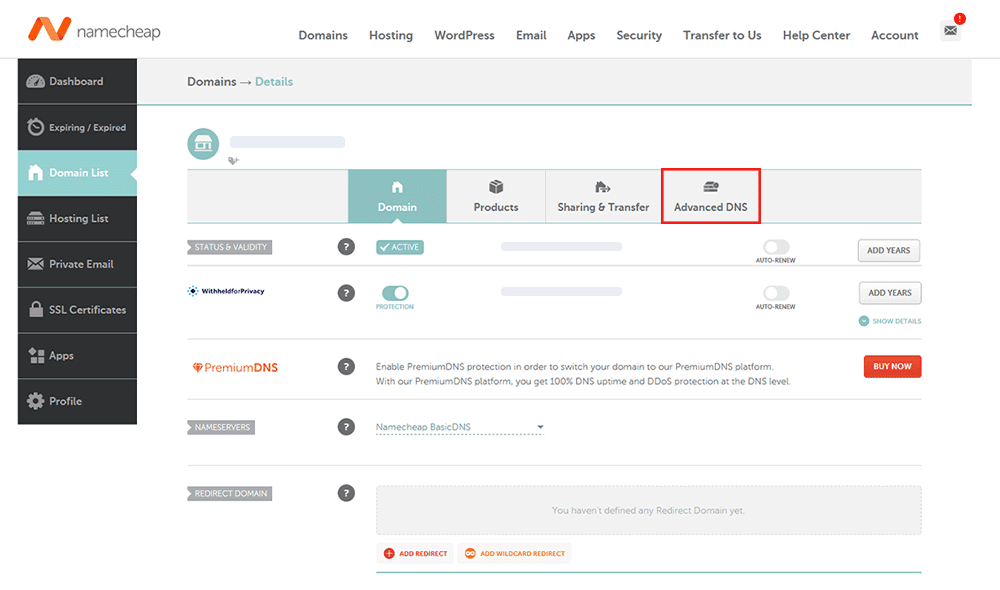Click the Expiring / Expired clock icon
The image size is (1000, 590).
click(36, 127)
